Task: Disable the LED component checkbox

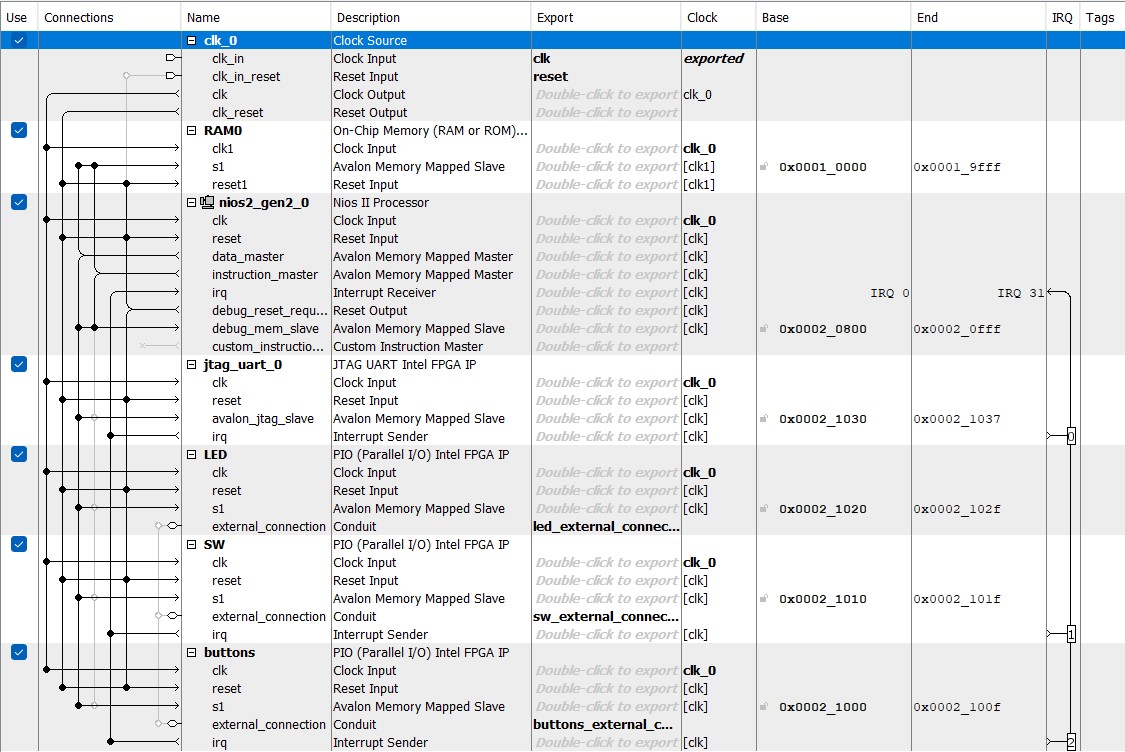Action: pyautogui.click(x=19, y=454)
